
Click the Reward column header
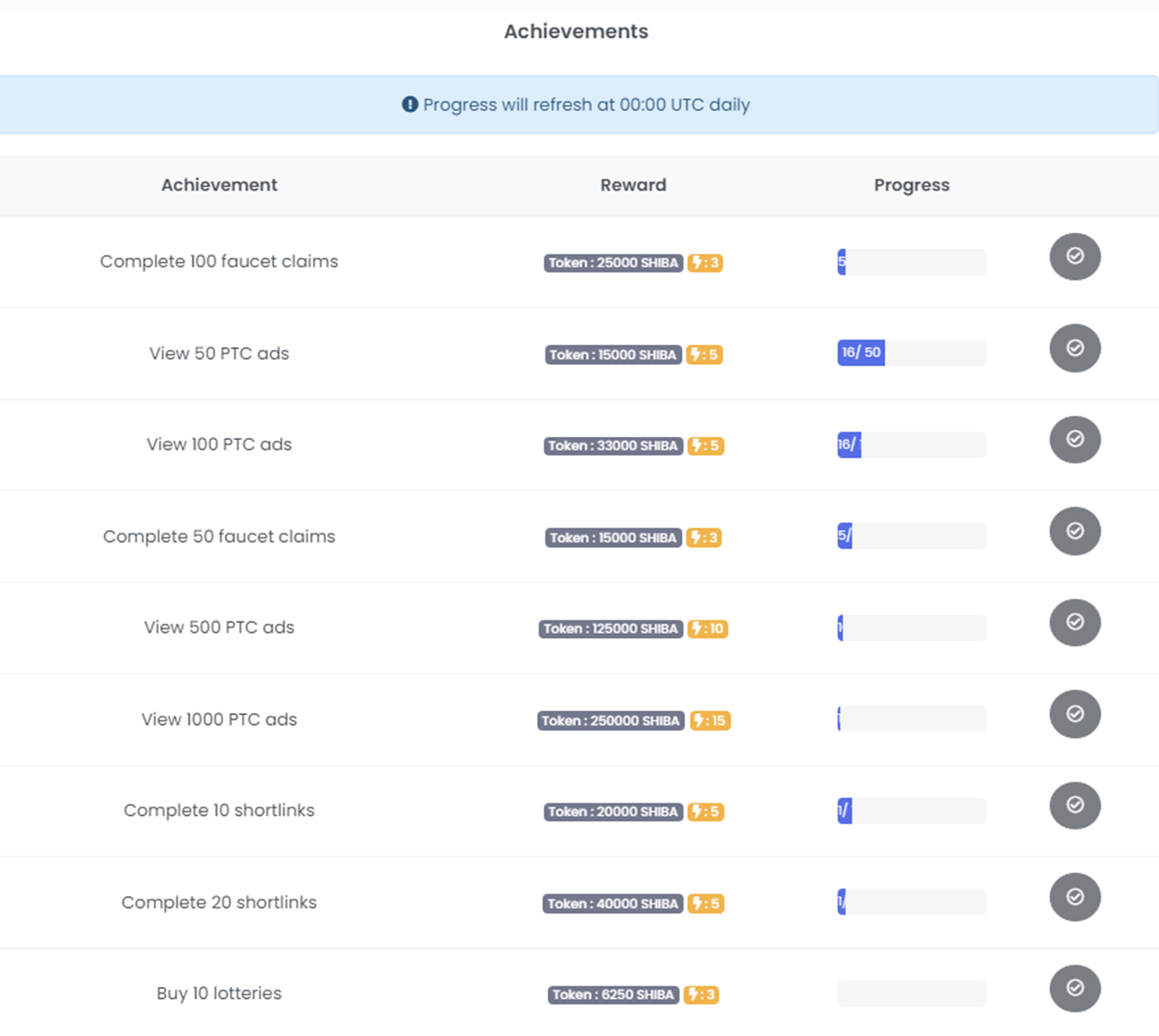pyautogui.click(x=633, y=185)
